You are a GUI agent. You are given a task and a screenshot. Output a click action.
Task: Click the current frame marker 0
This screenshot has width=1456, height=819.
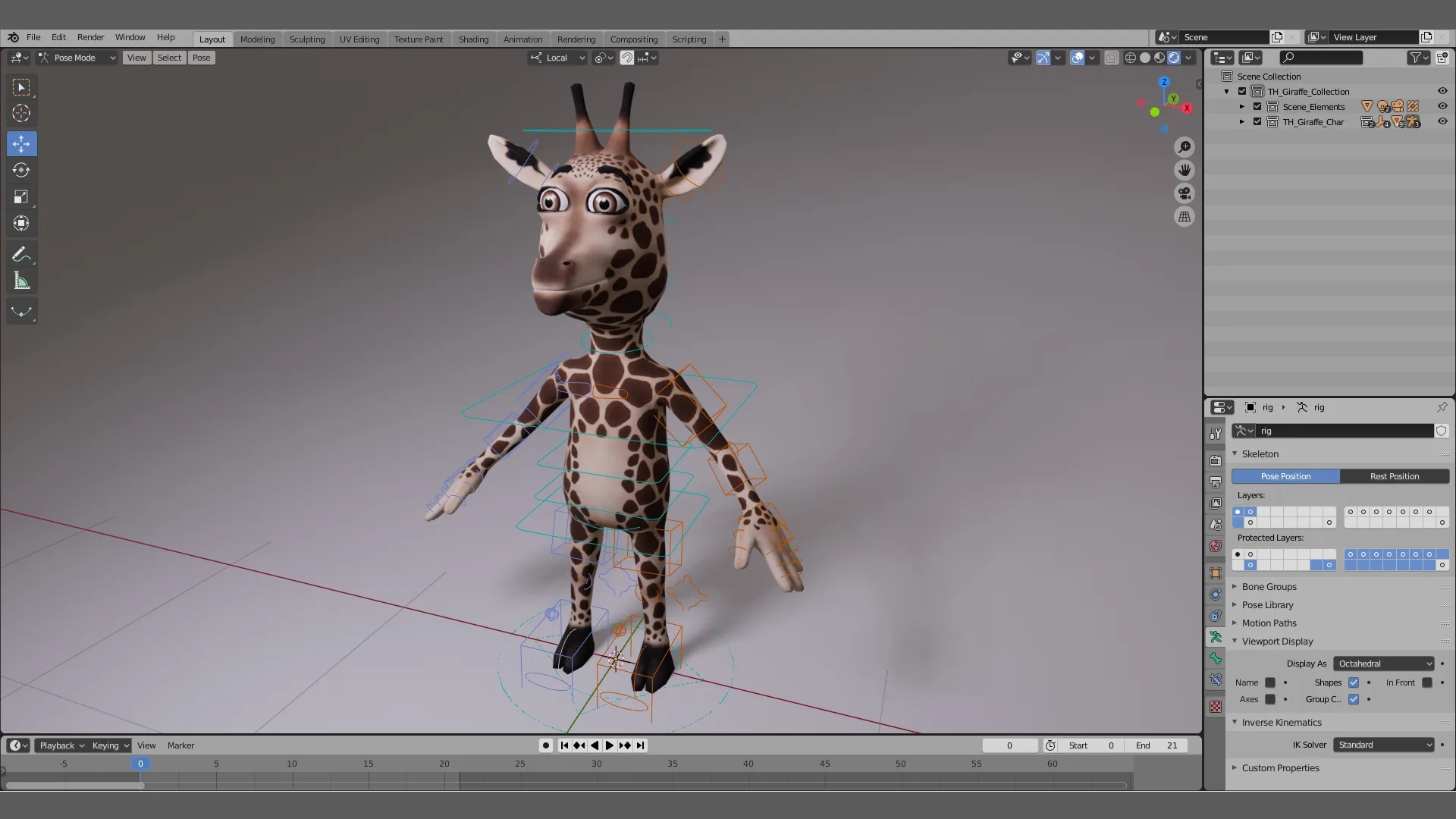click(x=140, y=764)
